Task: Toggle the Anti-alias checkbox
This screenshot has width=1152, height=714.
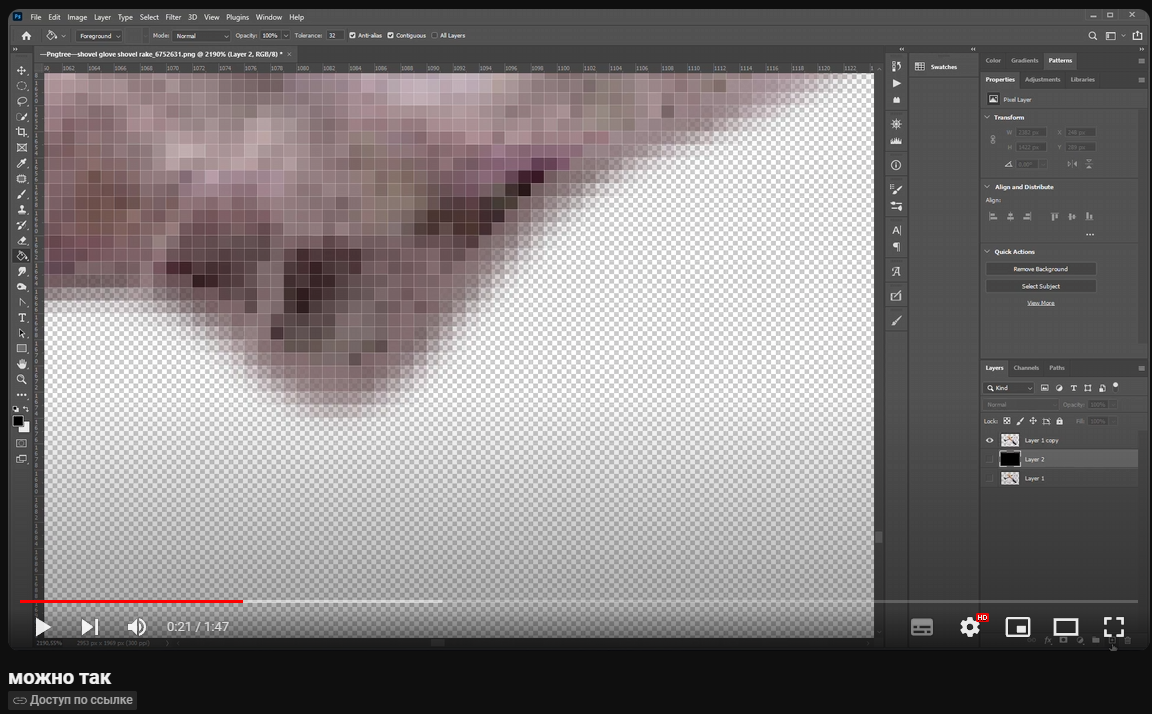Action: point(353,35)
